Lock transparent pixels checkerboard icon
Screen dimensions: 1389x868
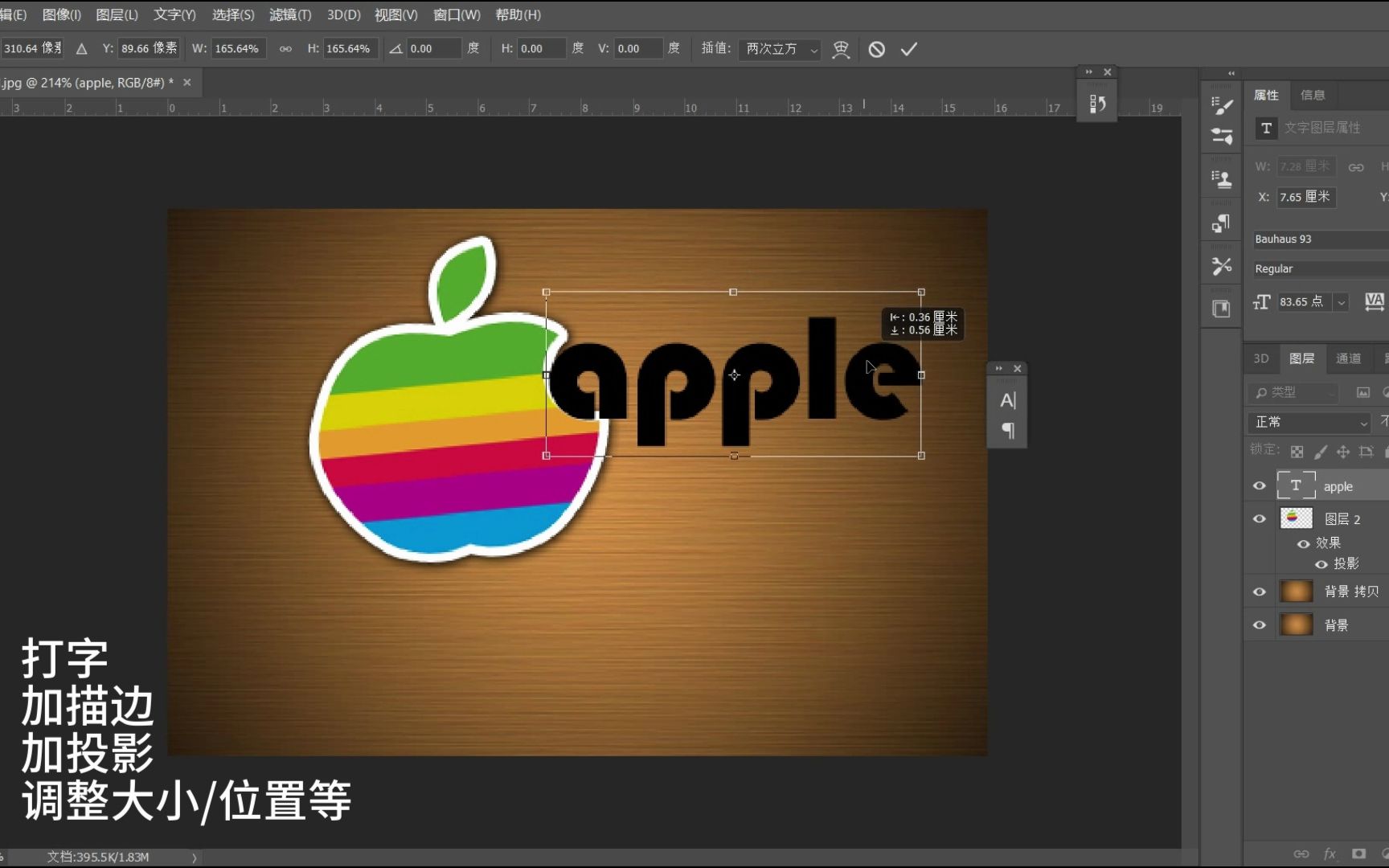[x=1297, y=452]
